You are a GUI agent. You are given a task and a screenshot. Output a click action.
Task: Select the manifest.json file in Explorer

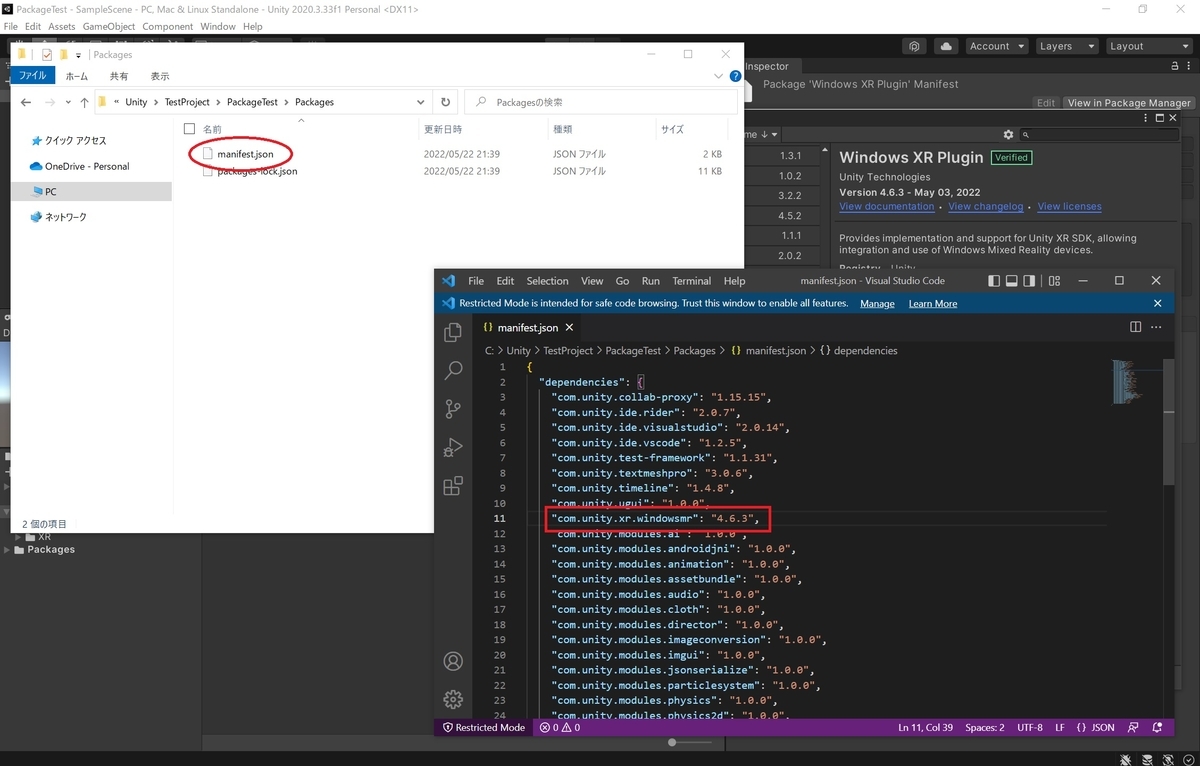click(x=245, y=154)
